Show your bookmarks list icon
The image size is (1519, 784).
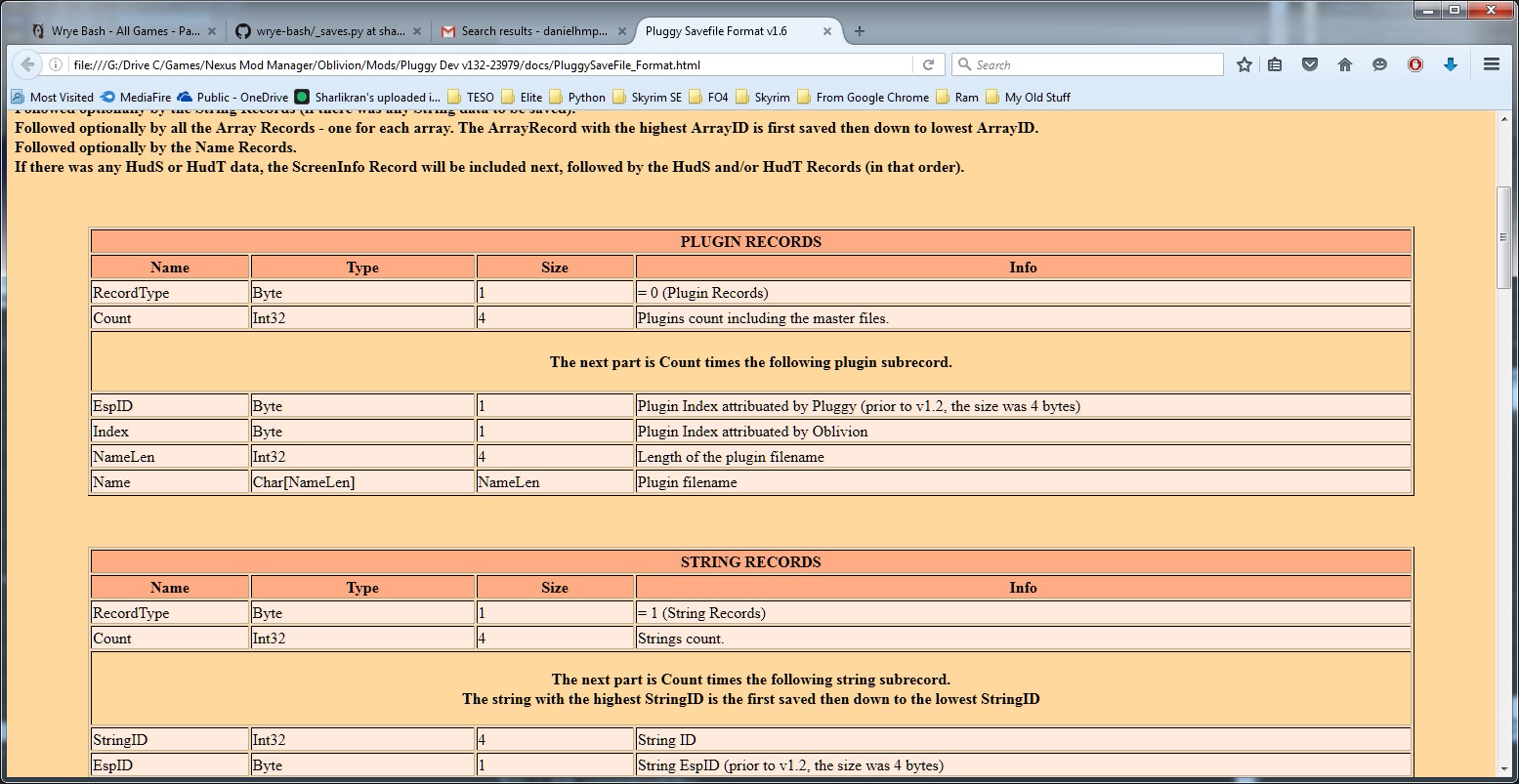point(1275,64)
